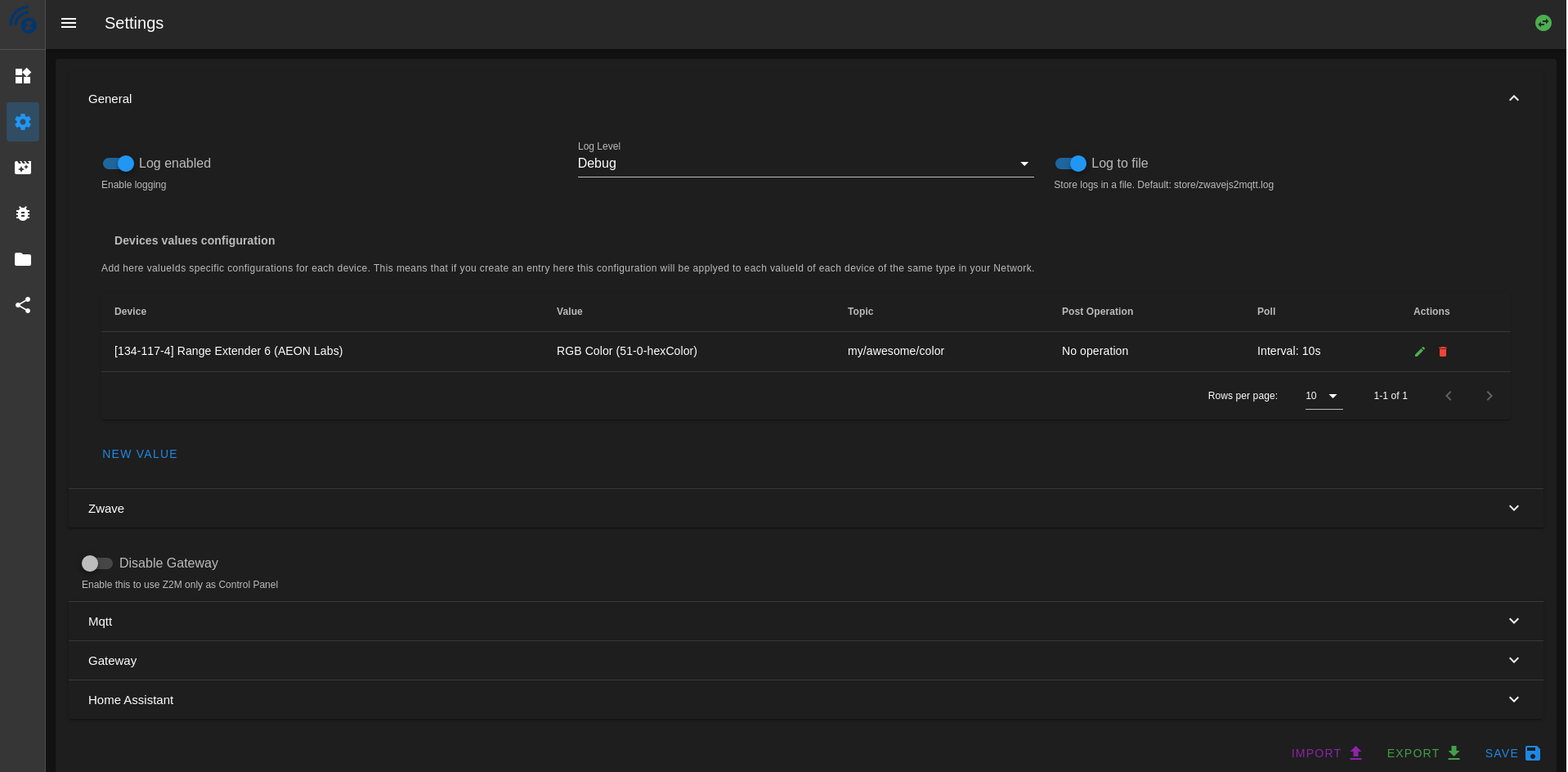The height and width of the screenshot is (772, 1568).
Task: Select the RGB Color (51-0-hexColor) cell
Action: coord(627,351)
